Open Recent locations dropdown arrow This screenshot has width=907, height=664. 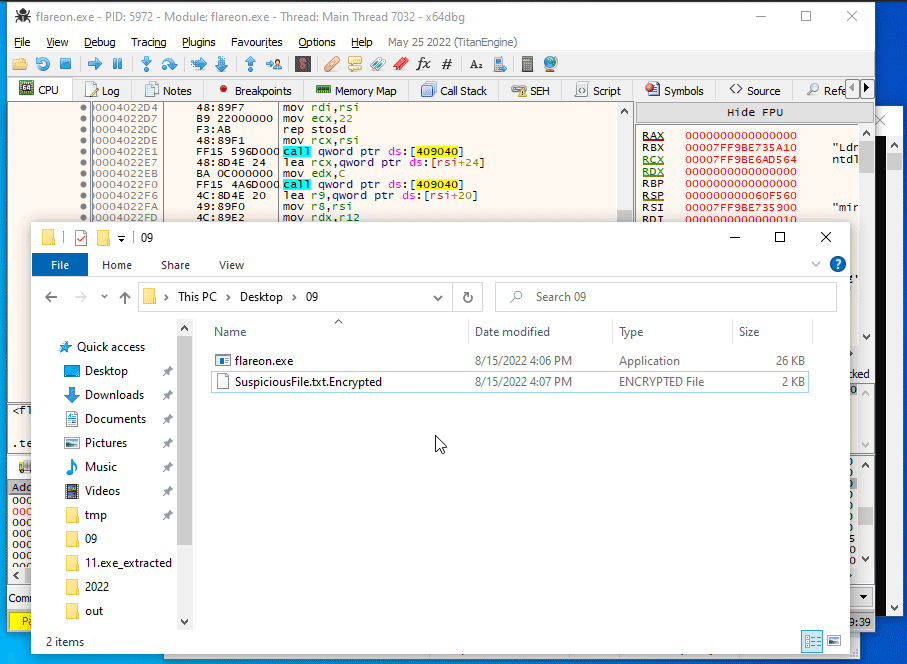coord(104,297)
